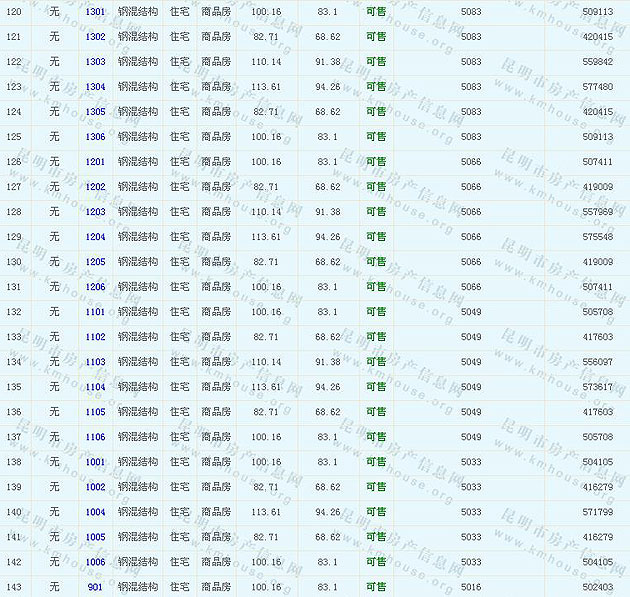Open the 1103 room link

click(95, 362)
